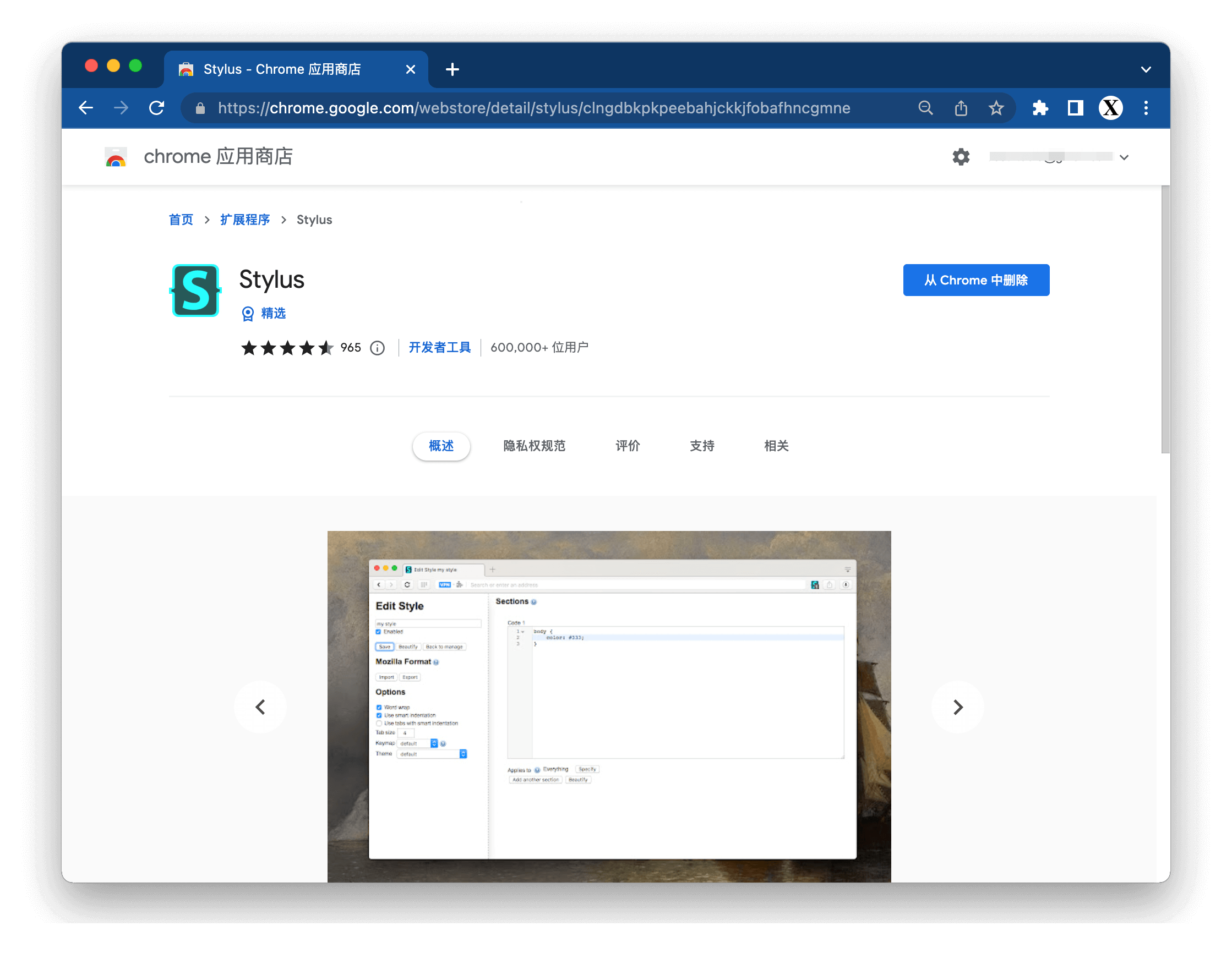
Task: Toggle the side panel icon
Action: click(x=1075, y=108)
